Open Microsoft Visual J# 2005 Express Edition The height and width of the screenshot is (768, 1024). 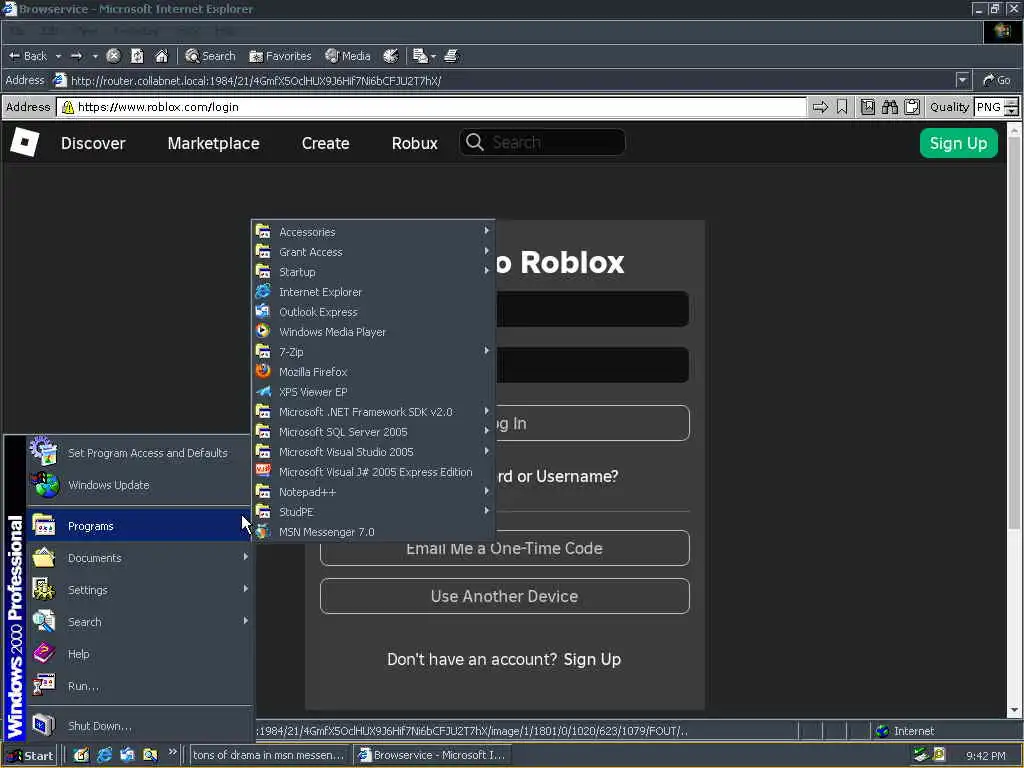(x=374, y=472)
